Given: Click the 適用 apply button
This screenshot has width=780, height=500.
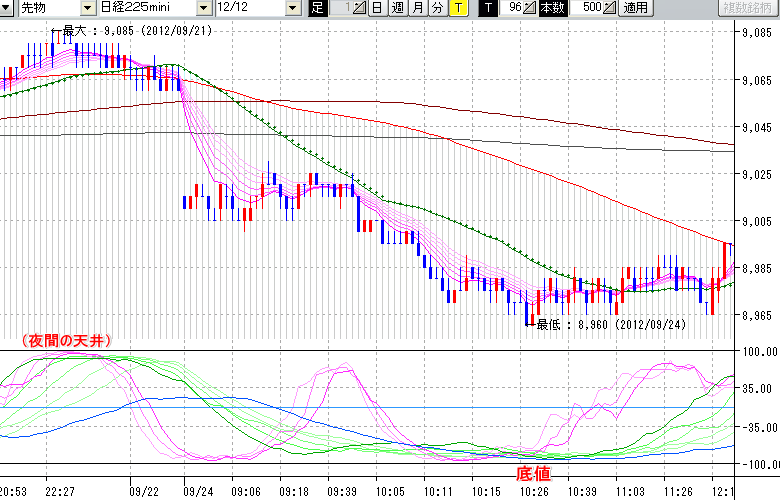Looking at the screenshot, I should pos(635,8).
